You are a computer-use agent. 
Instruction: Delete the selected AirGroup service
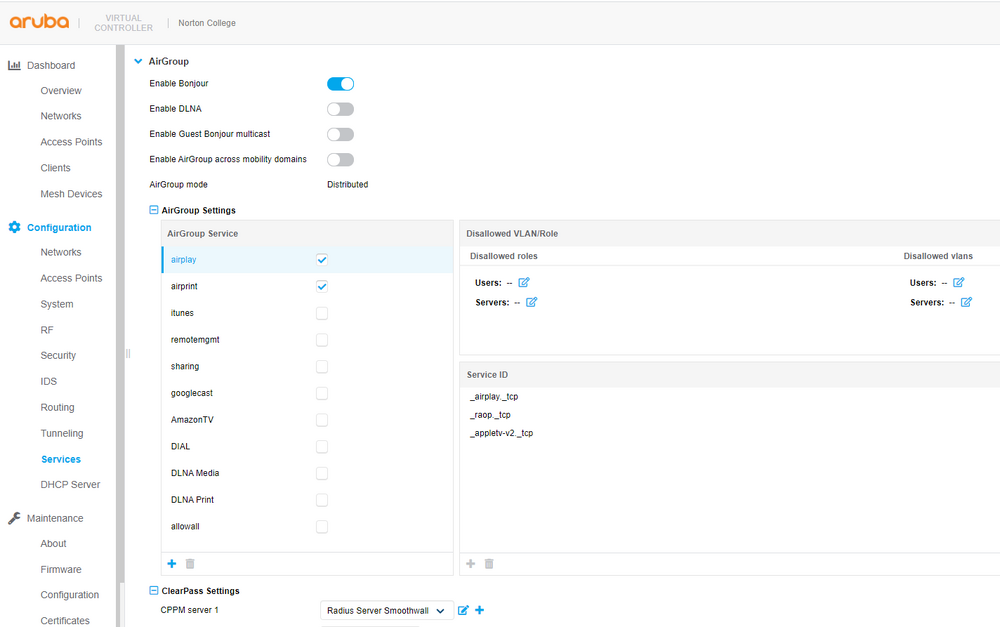(x=190, y=563)
